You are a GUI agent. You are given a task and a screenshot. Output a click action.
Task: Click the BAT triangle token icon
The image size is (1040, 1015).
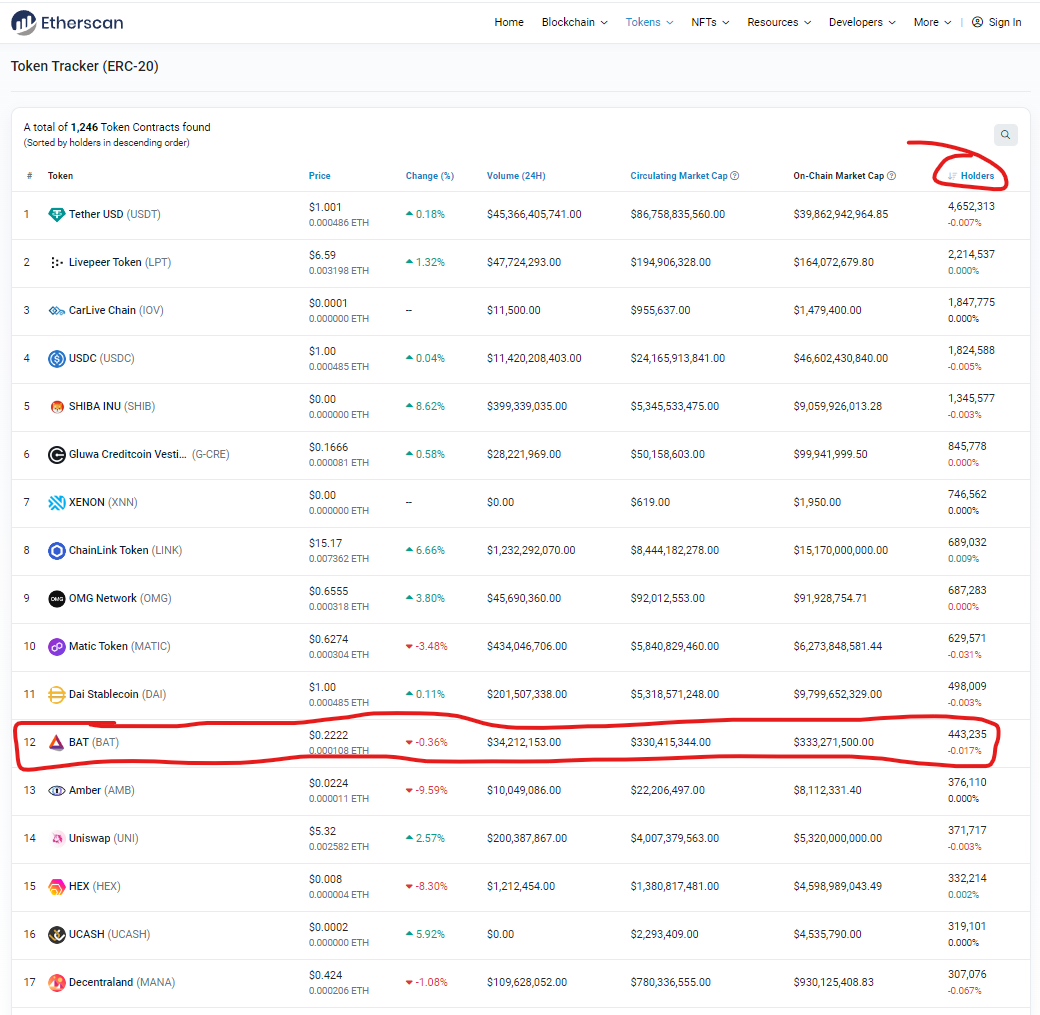coord(57,742)
